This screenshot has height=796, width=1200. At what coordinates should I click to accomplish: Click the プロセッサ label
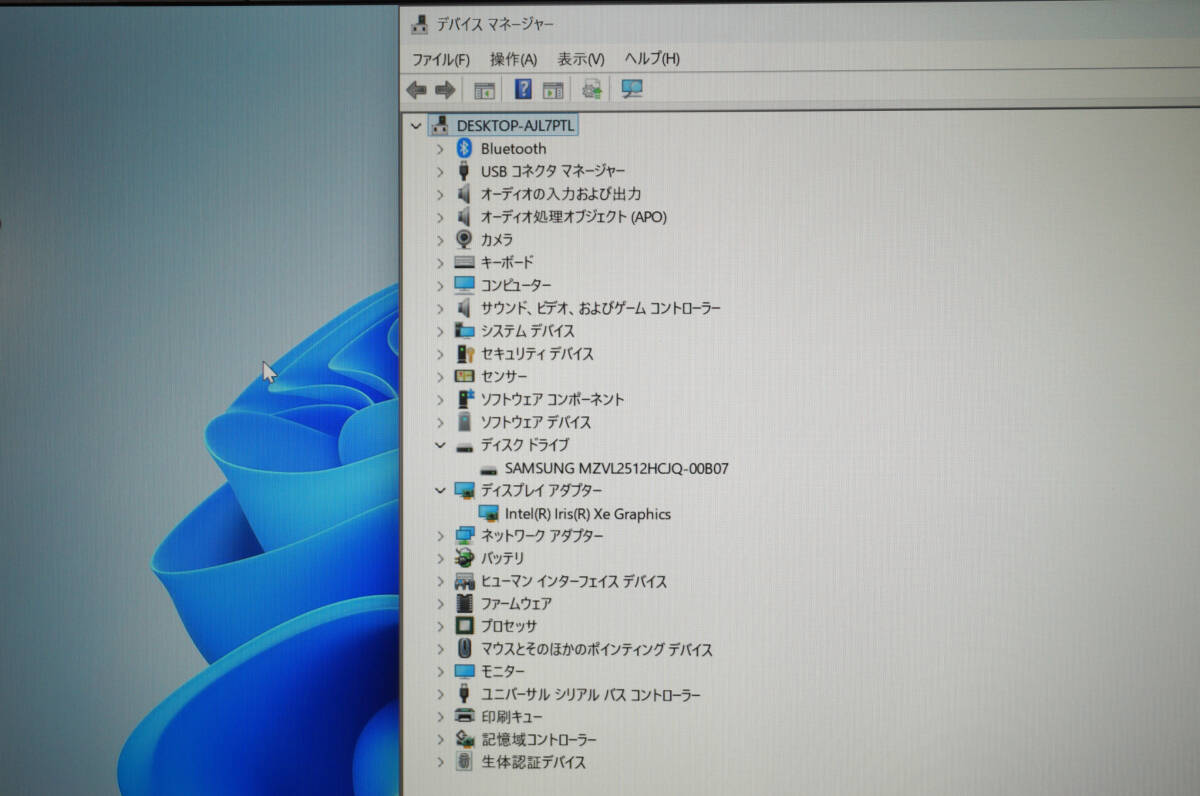click(509, 626)
